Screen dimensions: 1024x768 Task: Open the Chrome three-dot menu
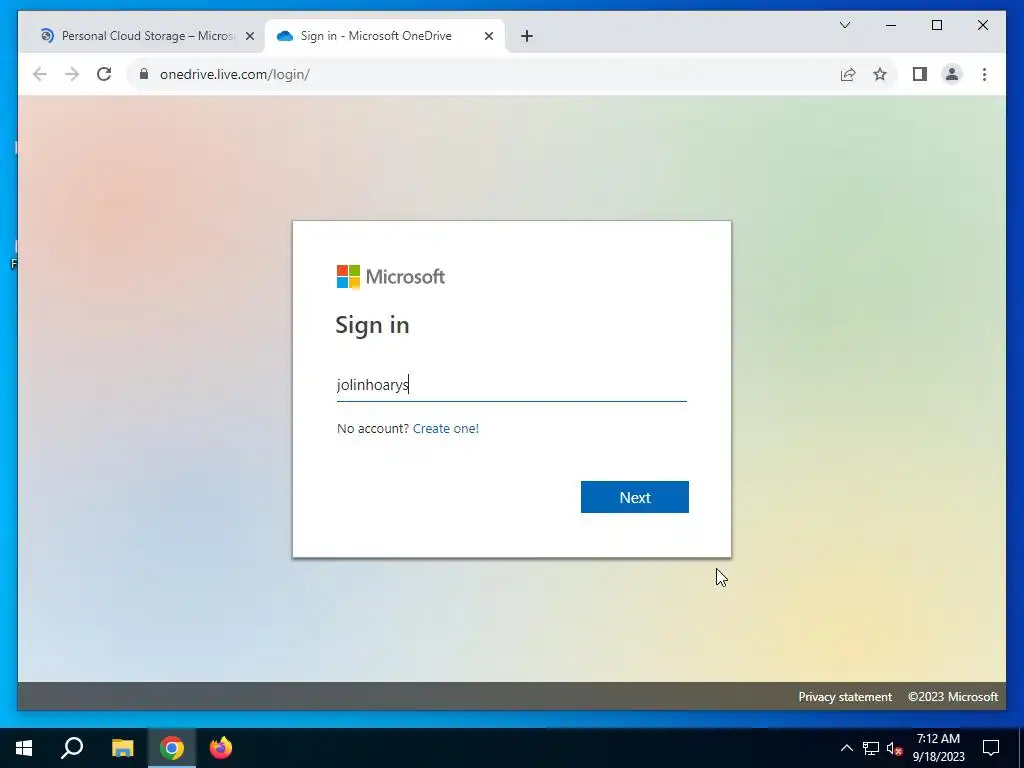tap(984, 74)
